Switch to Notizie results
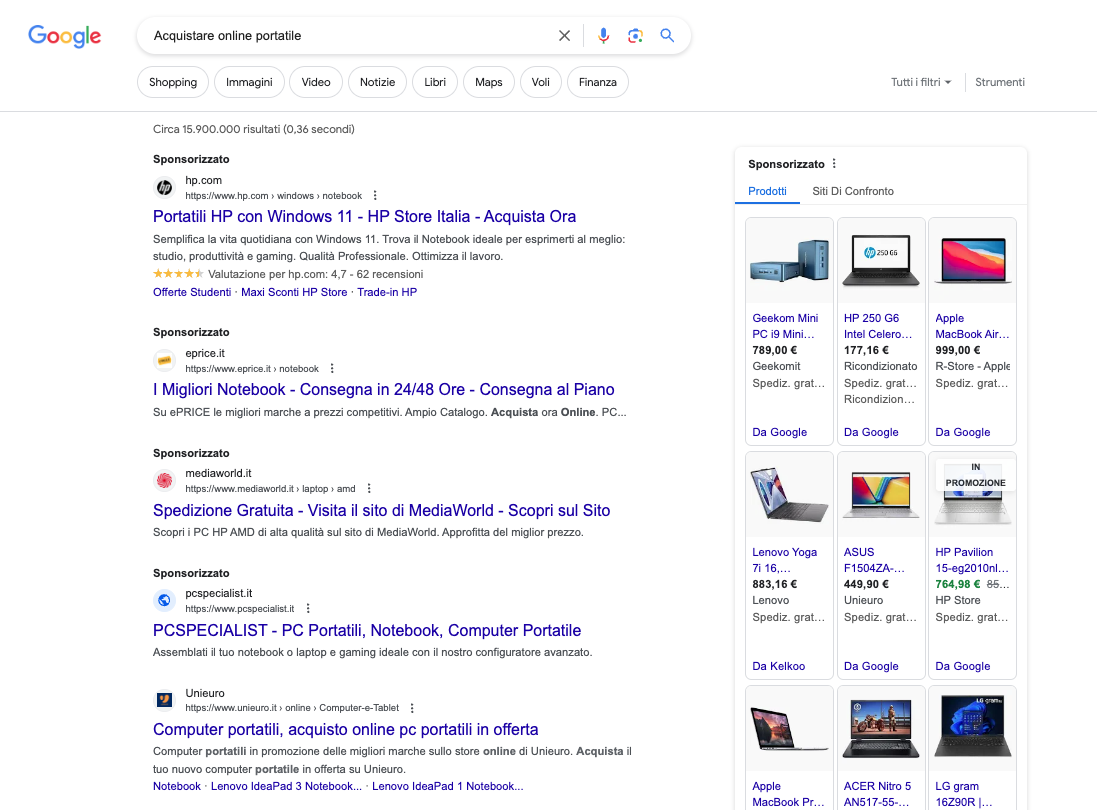Screen dimensions: 1097x810 (377, 82)
